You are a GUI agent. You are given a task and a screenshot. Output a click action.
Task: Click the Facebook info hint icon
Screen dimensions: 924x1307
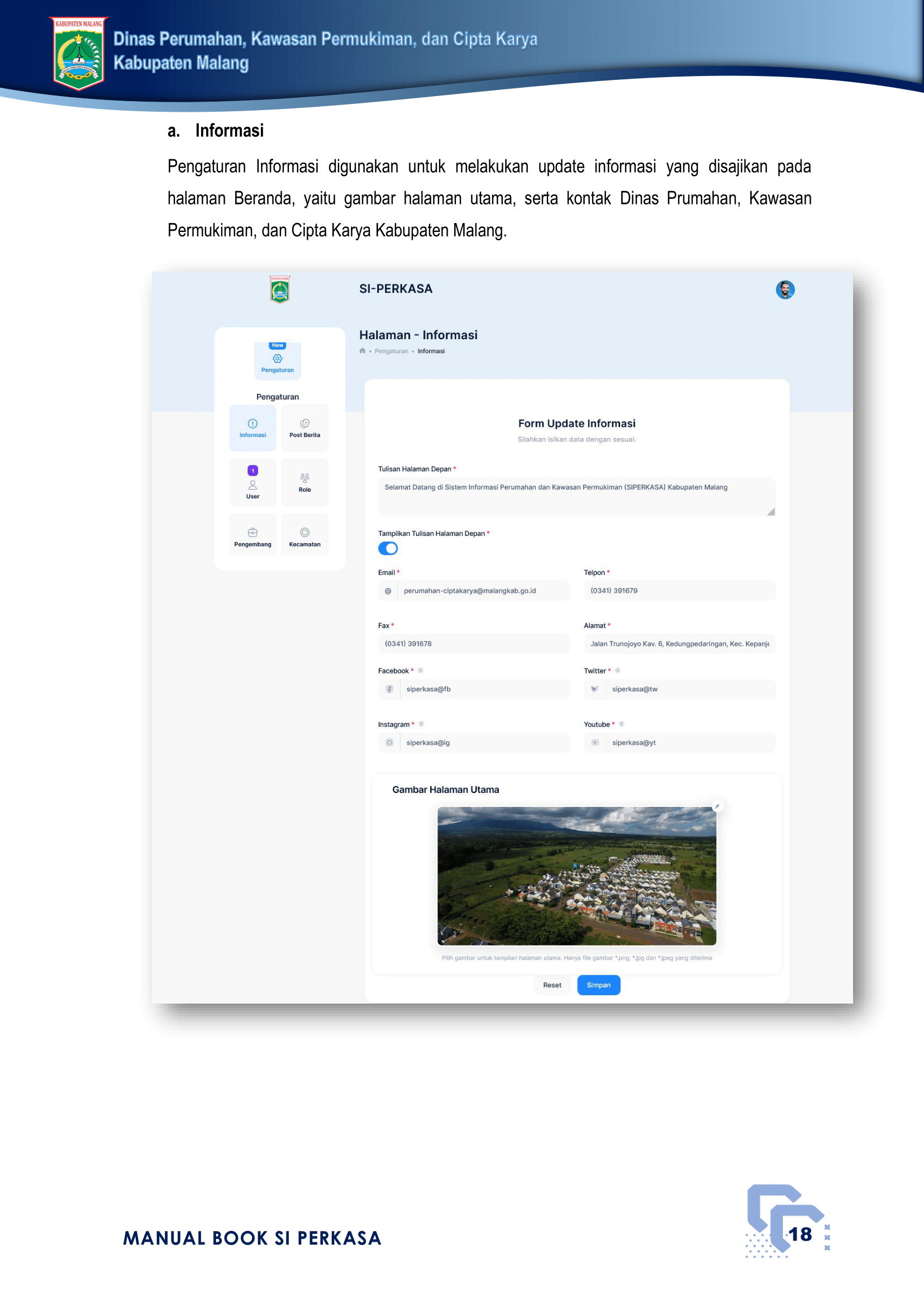point(421,671)
